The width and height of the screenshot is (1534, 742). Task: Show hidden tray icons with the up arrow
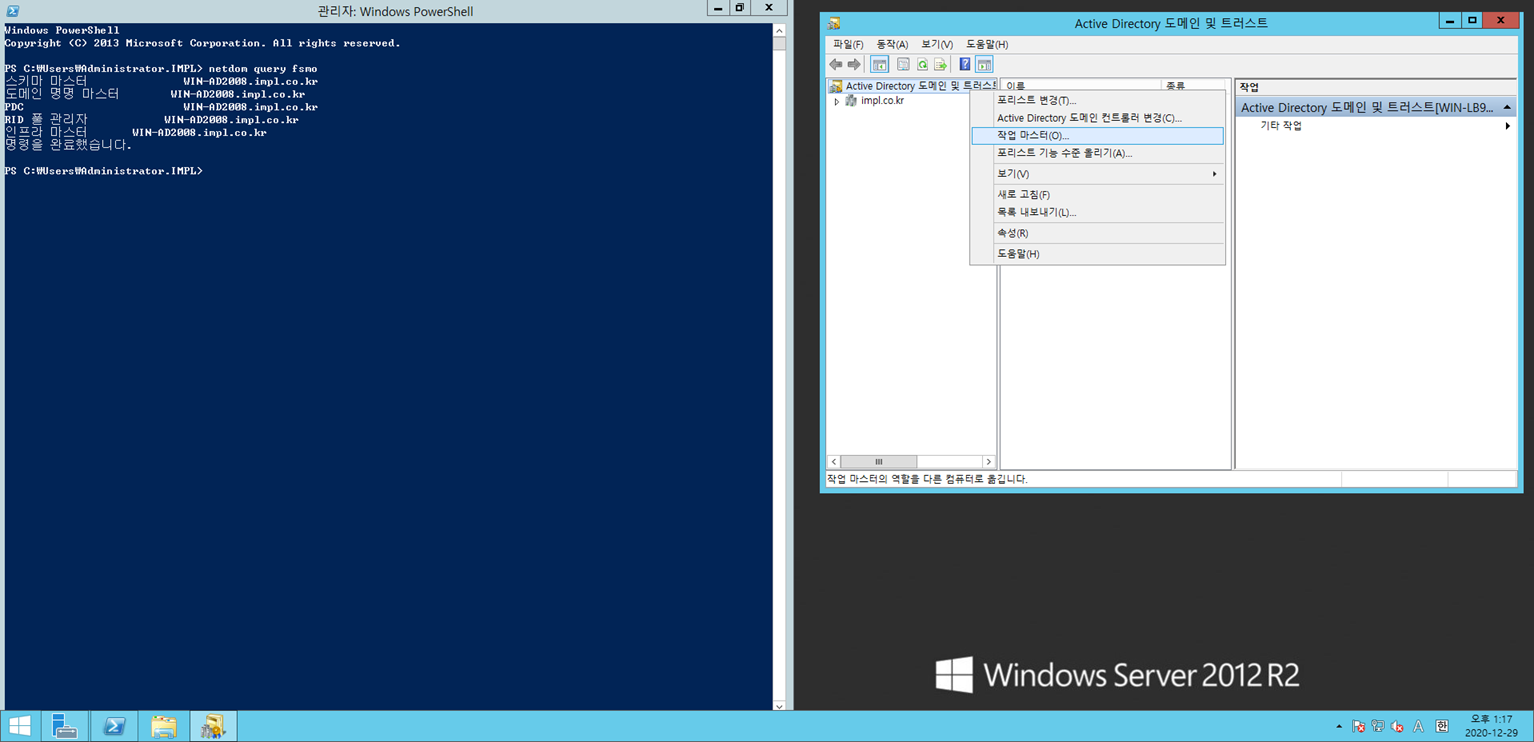(x=1339, y=727)
